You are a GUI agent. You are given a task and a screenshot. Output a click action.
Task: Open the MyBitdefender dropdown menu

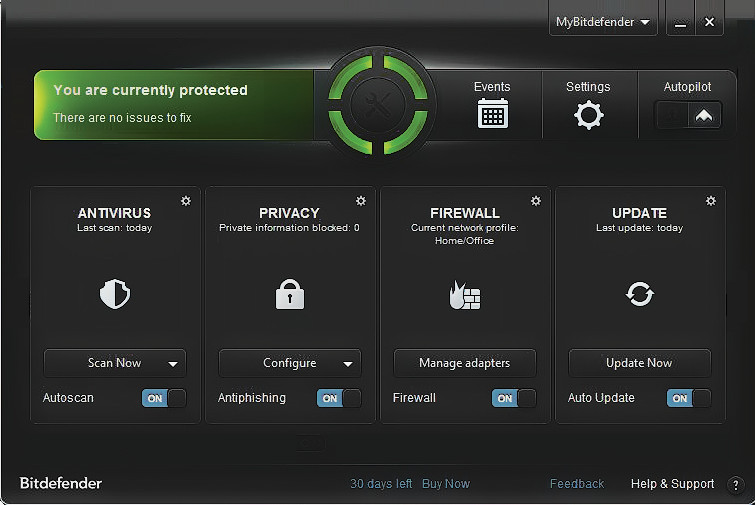tap(603, 22)
